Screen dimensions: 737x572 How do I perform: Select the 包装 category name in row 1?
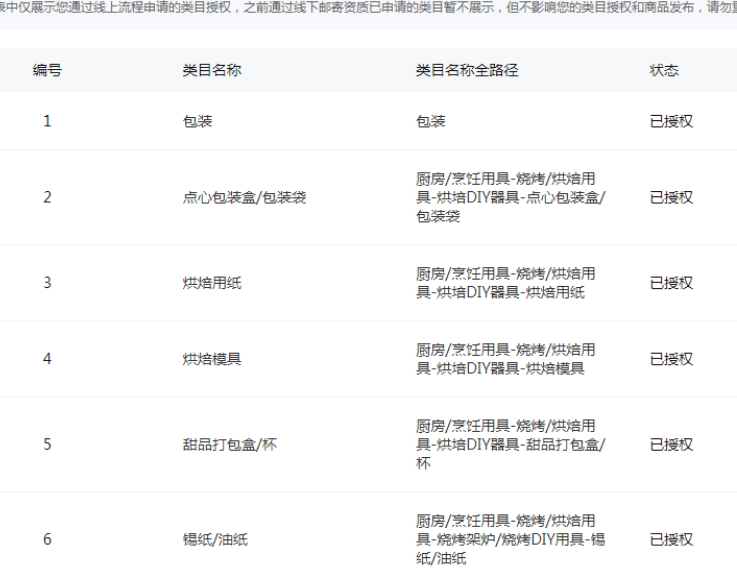point(197,121)
